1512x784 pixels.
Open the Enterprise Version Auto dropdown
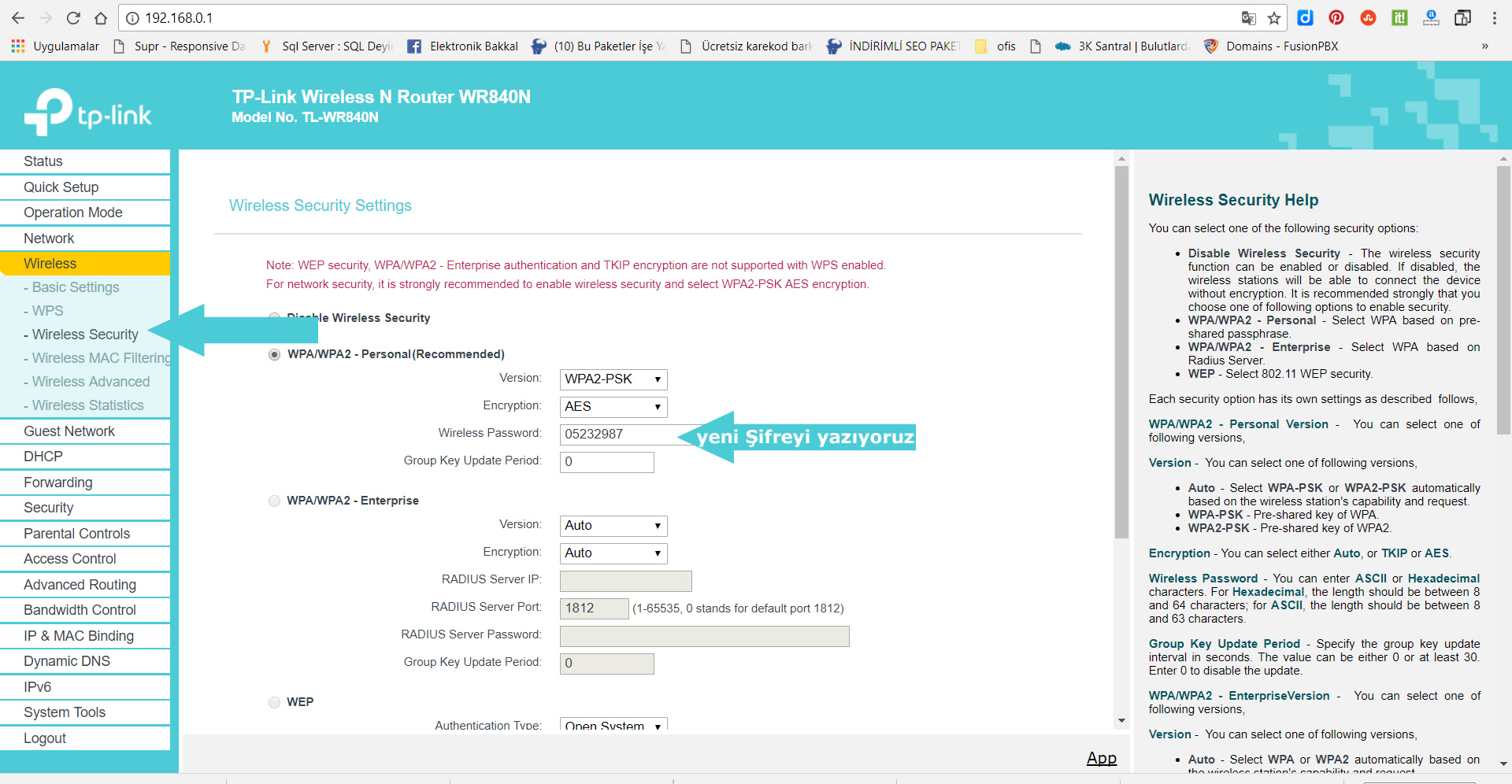pyautogui.click(x=613, y=526)
